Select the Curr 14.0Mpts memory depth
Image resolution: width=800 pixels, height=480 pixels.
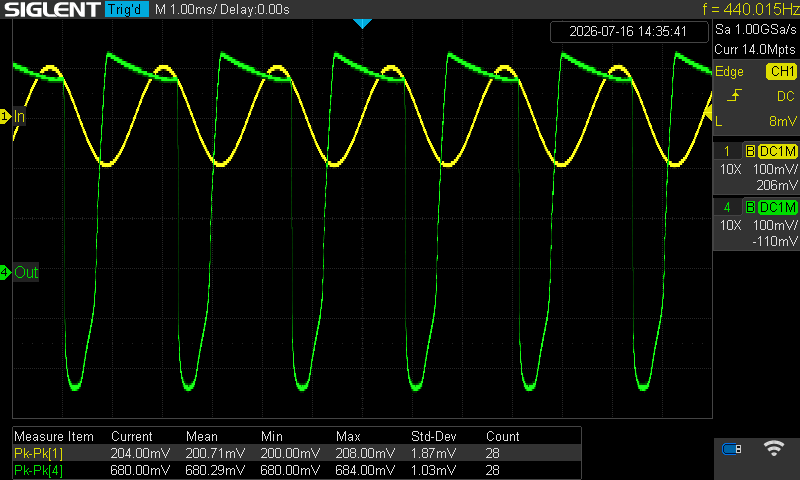tap(755, 49)
